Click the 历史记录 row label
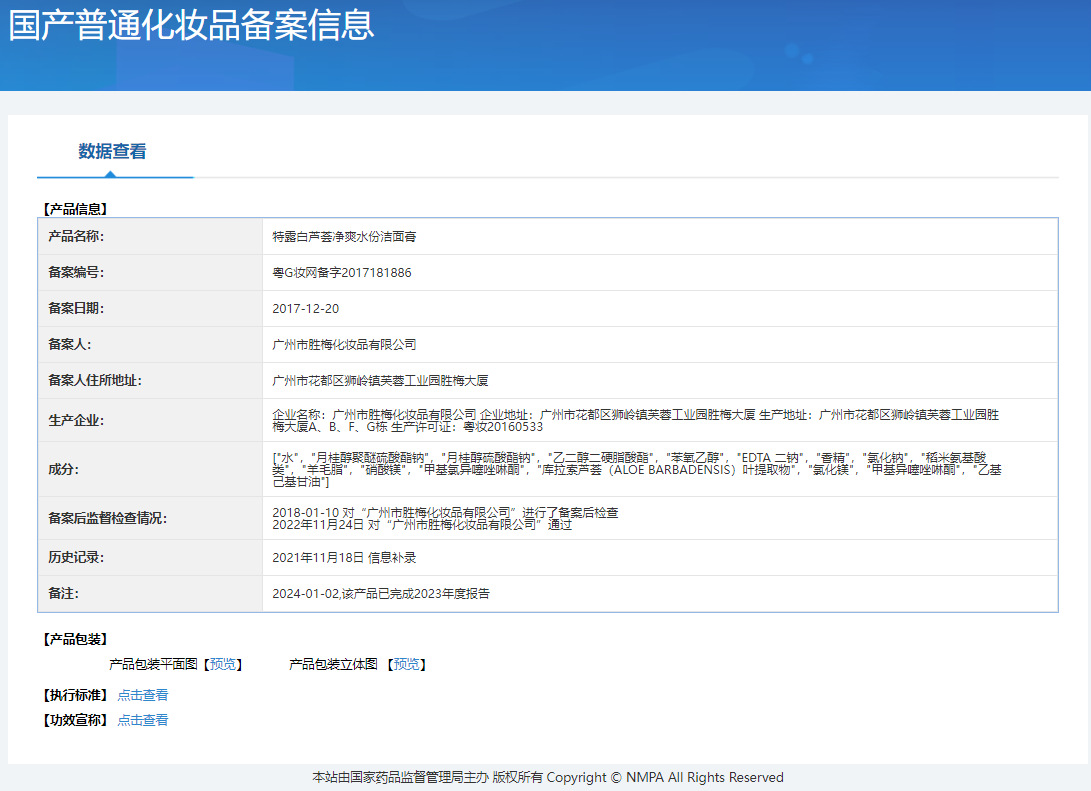 pyautogui.click(x=76, y=557)
